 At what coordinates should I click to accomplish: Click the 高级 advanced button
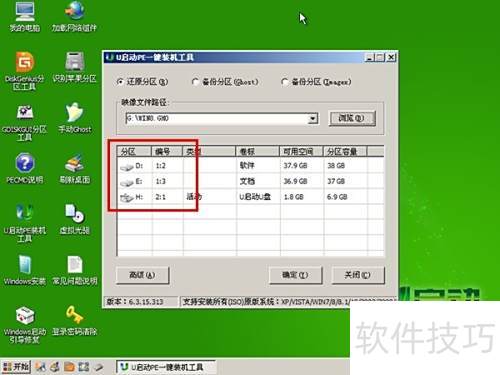tap(142, 275)
